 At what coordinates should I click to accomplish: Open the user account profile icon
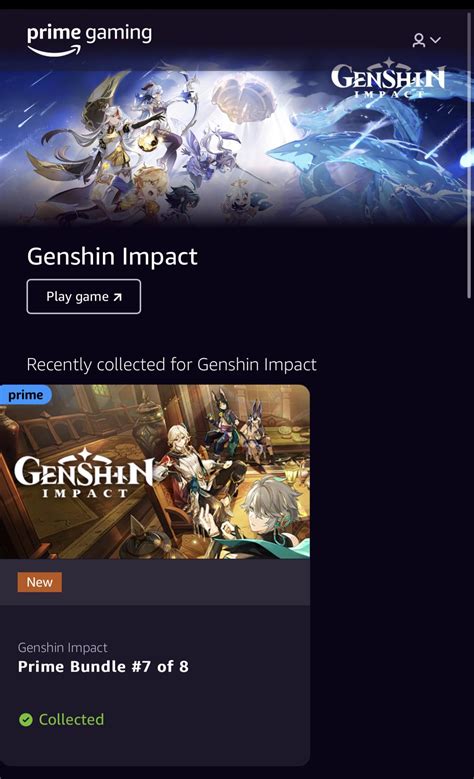[419, 40]
